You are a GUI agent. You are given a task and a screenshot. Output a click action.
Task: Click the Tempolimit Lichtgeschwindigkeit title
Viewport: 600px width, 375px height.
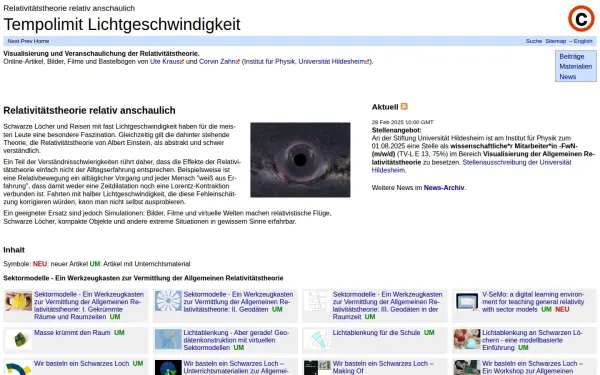(x=122, y=24)
